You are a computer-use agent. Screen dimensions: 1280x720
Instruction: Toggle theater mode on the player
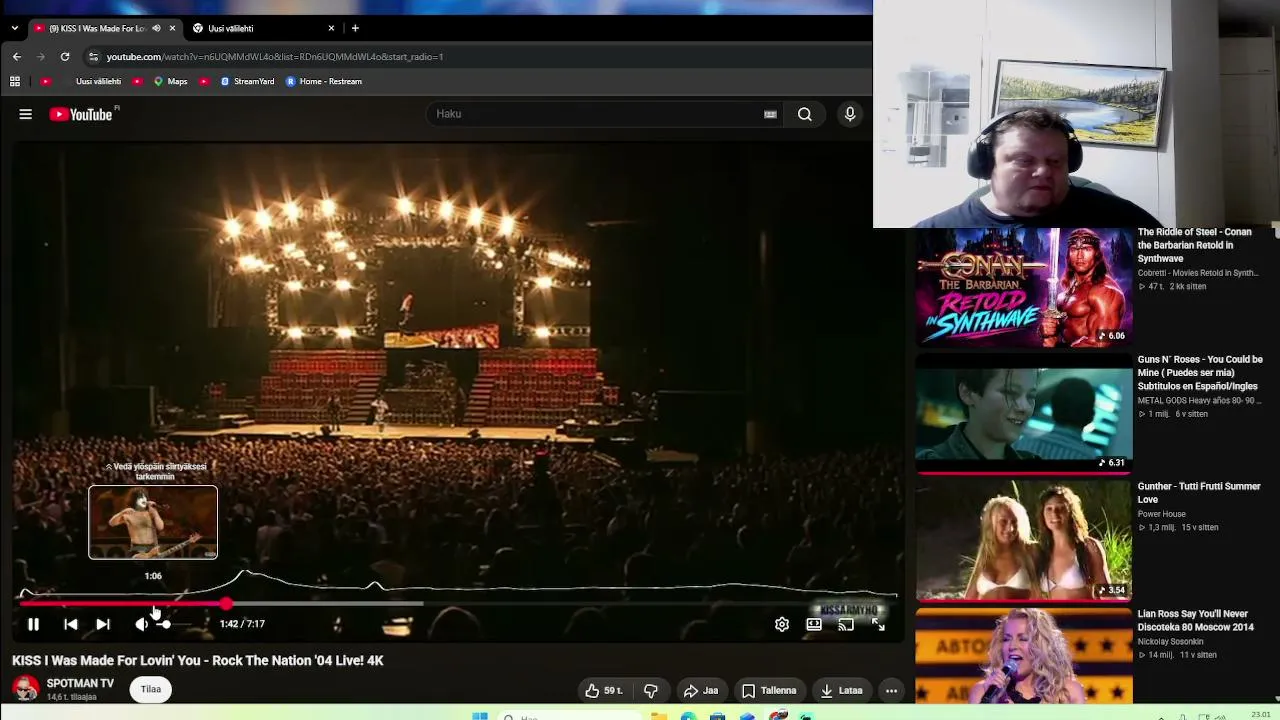(814, 624)
